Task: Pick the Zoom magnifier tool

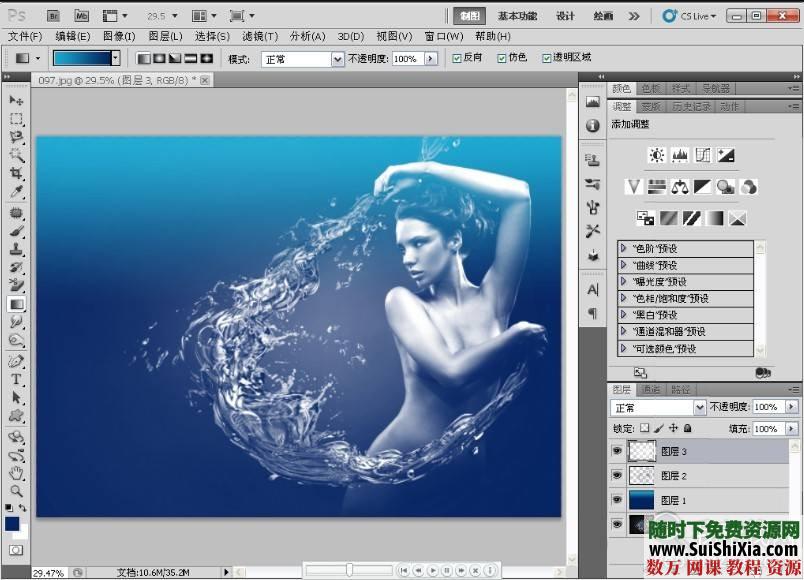Action: pos(16,491)
